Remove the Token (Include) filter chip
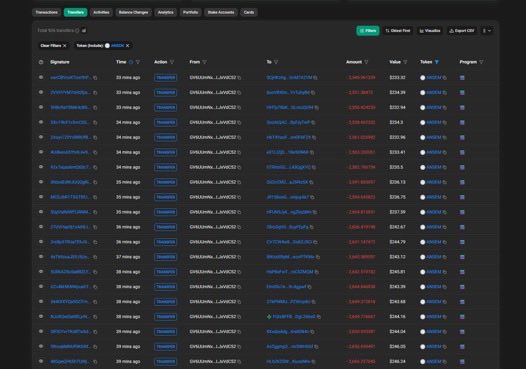 tap(127, 46)
